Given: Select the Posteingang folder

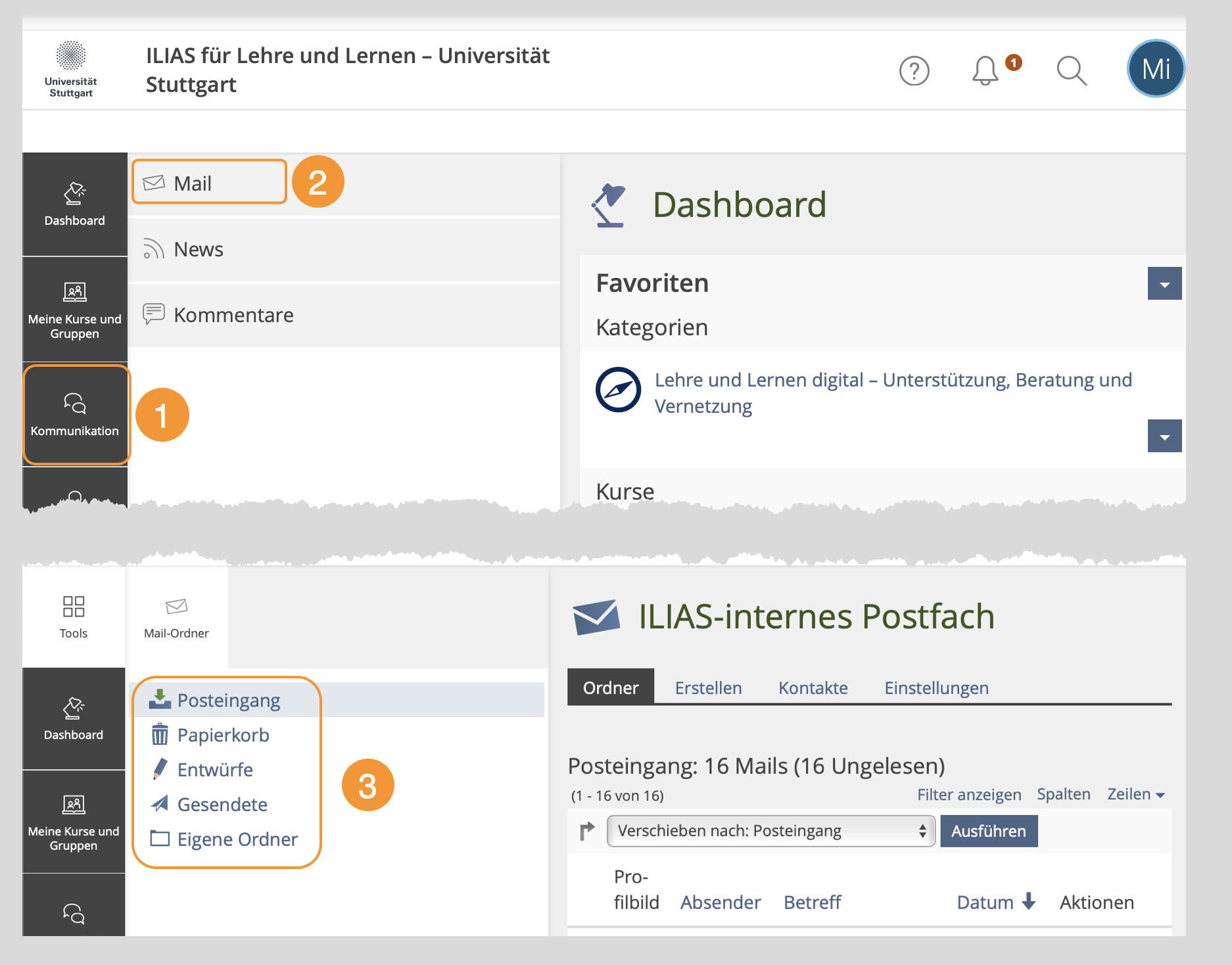Looking at the screenshot, I should [228, 700].
